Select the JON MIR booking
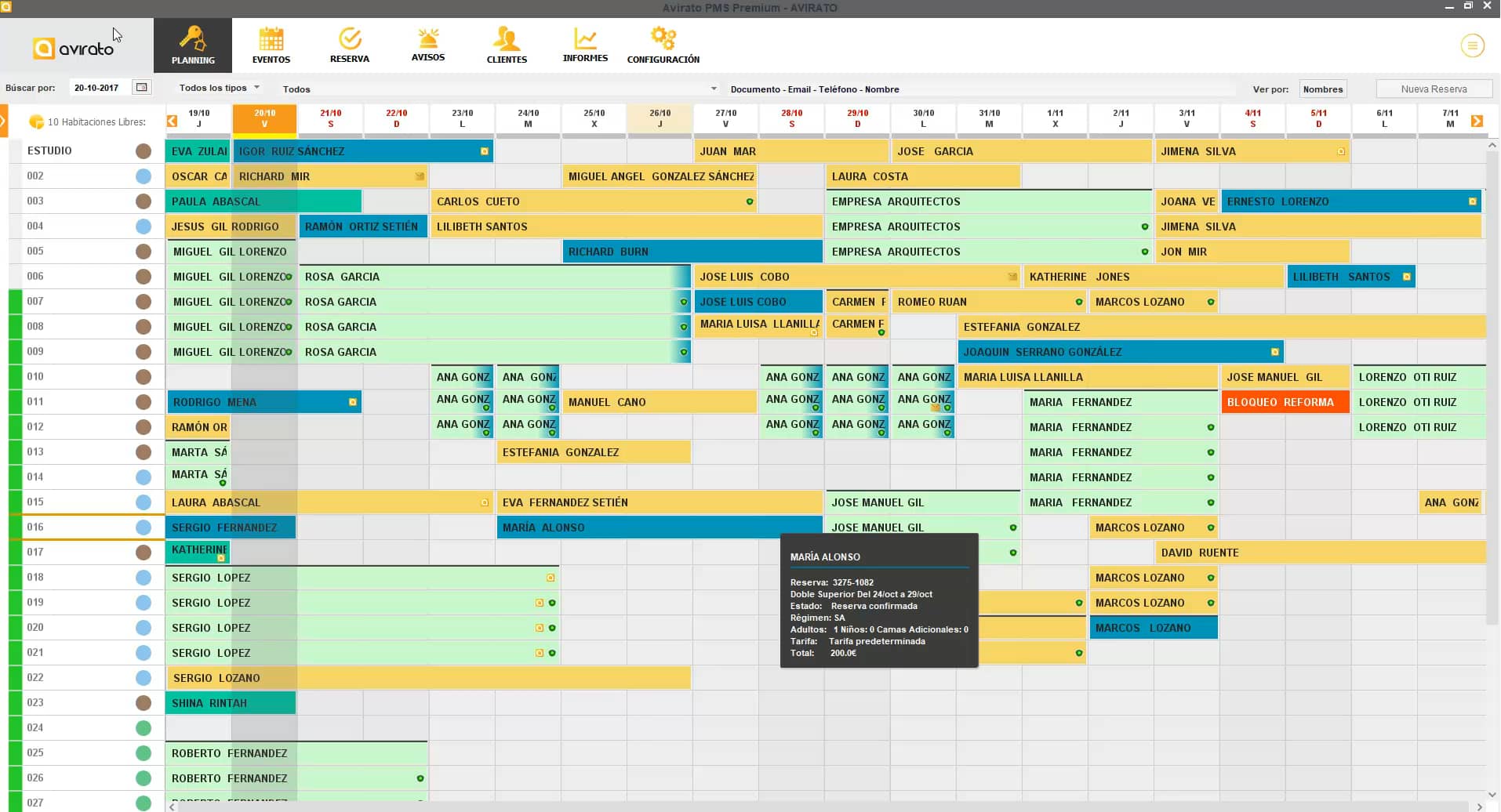This screenshot has height=812, width=1501. click(x=1252, y=252)
